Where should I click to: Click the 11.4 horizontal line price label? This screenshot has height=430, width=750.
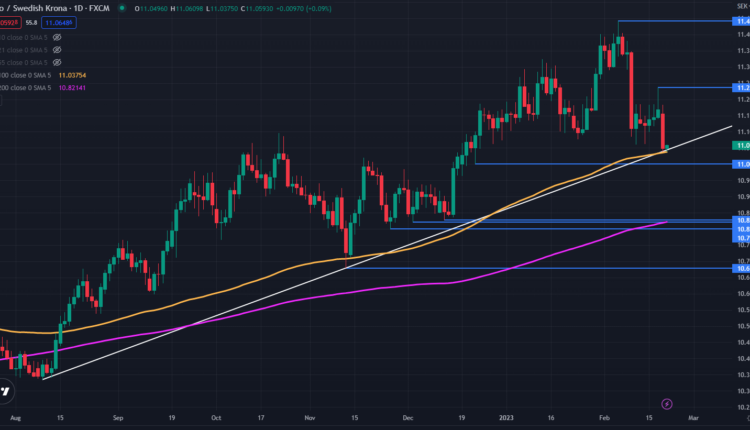741,21
